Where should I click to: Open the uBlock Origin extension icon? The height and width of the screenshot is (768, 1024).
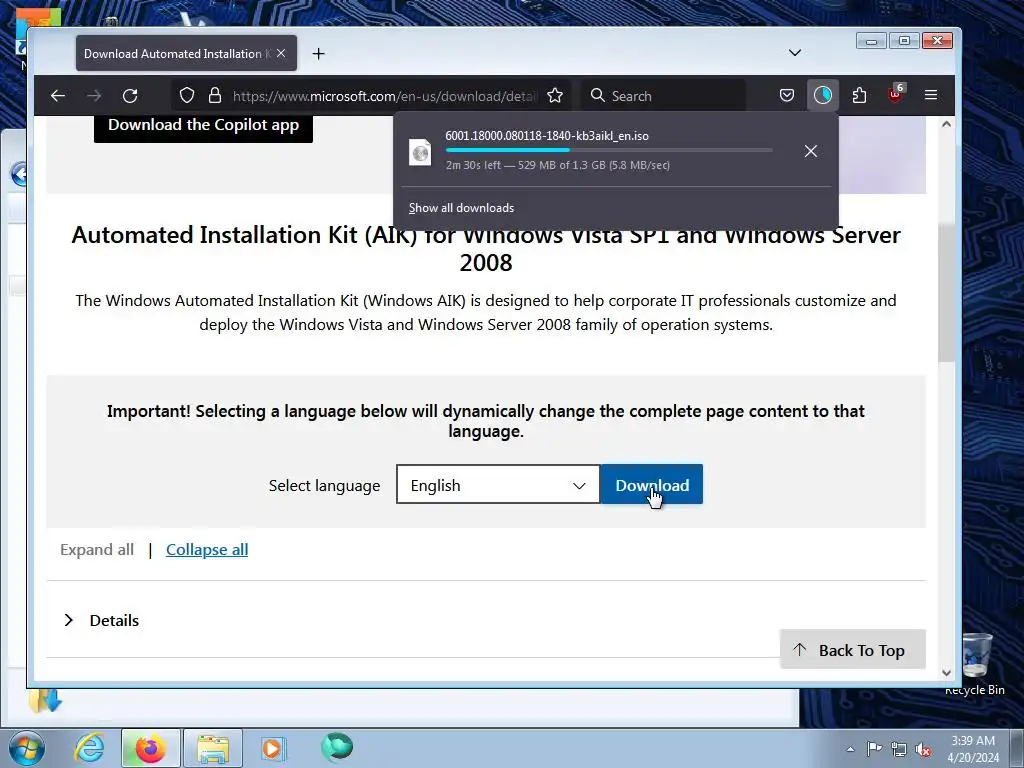[895, 96]
